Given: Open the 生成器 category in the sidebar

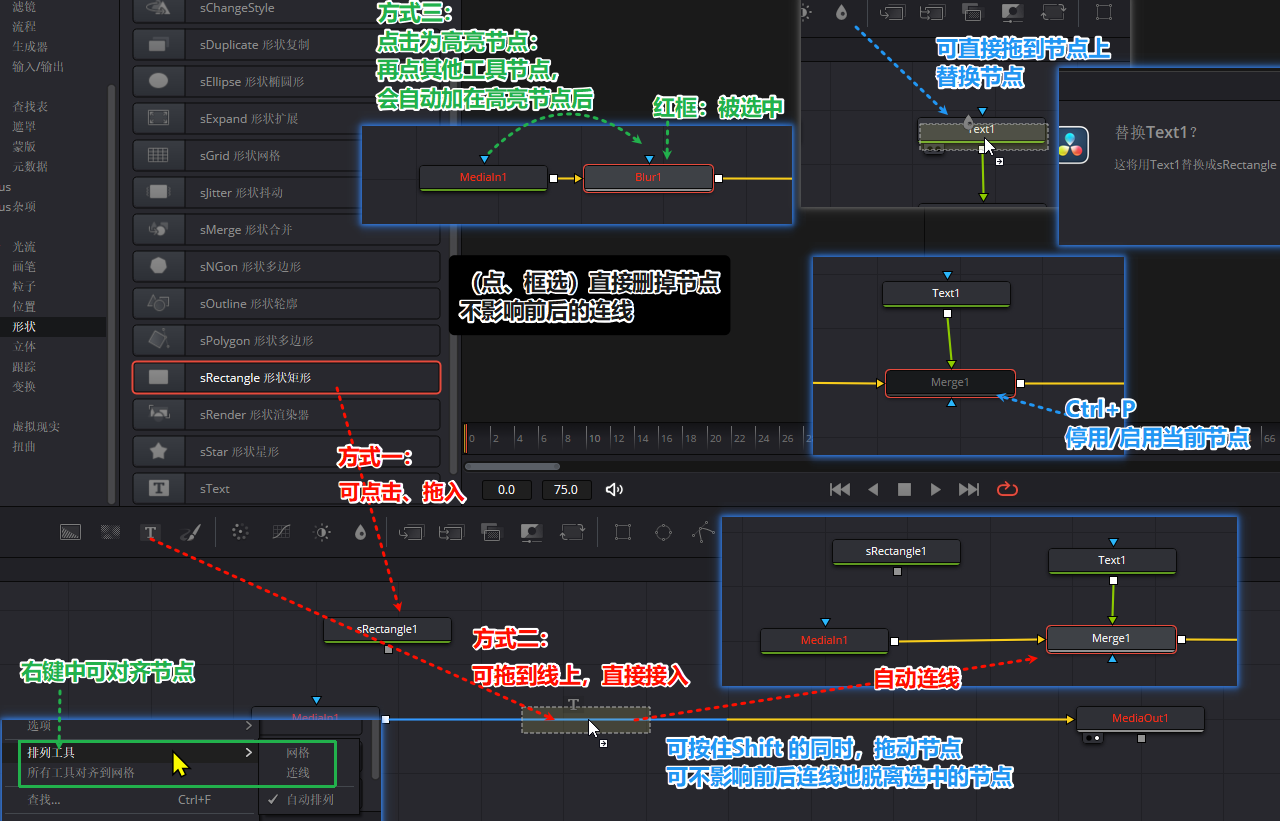Looking at the screenshot, I should [x=30, y=46].
